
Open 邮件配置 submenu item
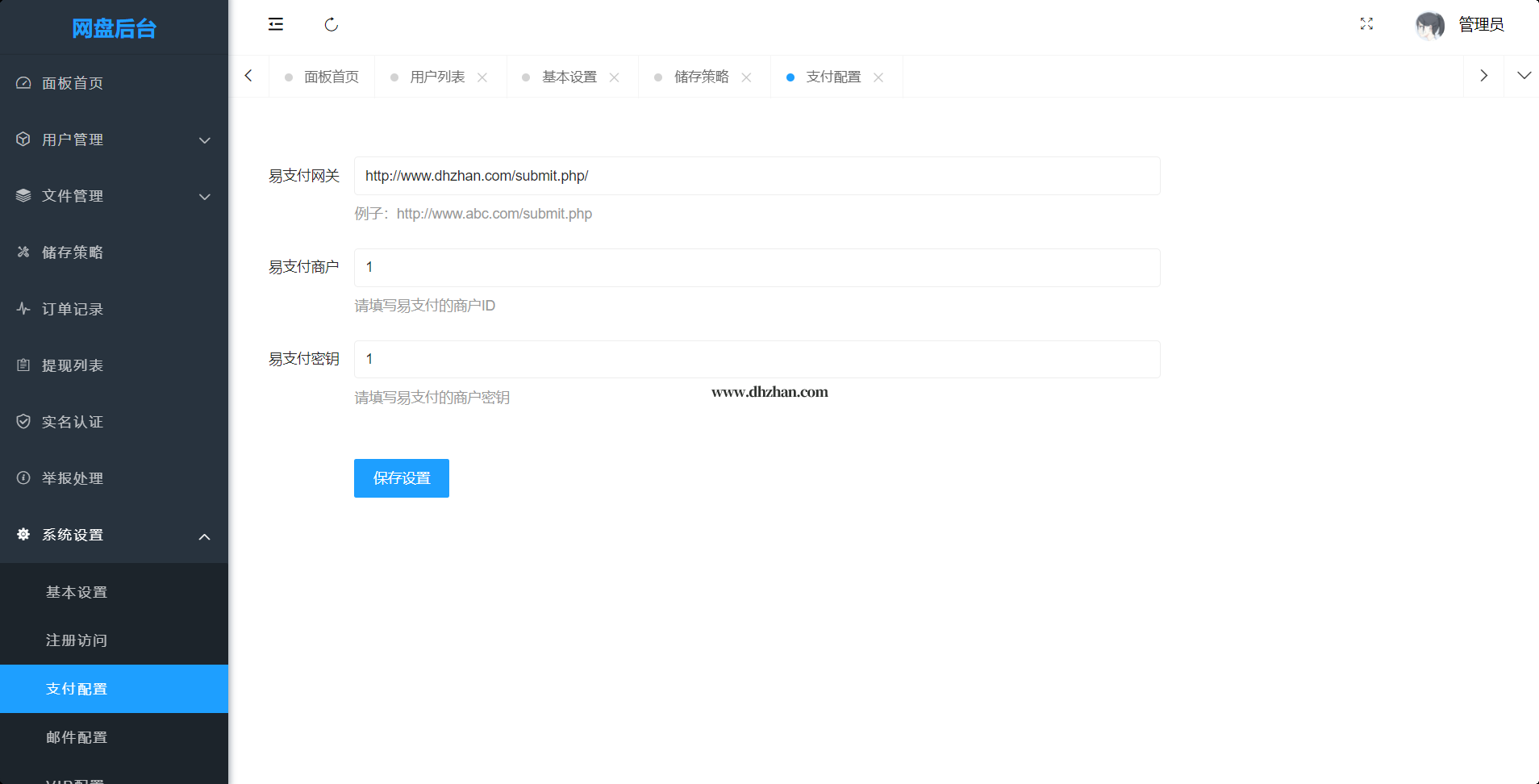[x=77, y=737]
